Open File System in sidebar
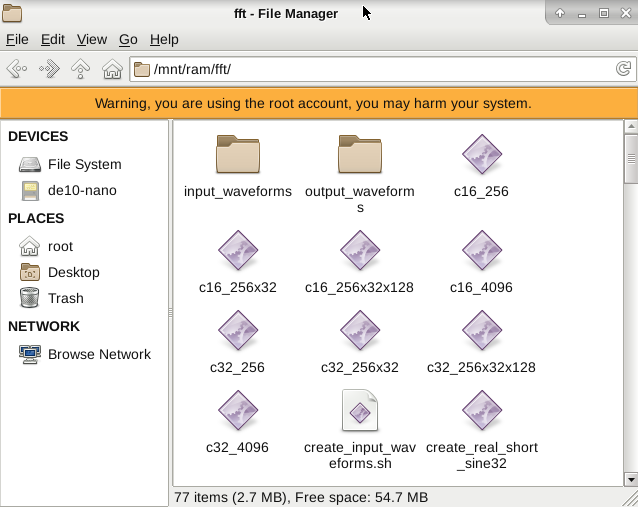The image size is (638, 507). coord(84,164)
